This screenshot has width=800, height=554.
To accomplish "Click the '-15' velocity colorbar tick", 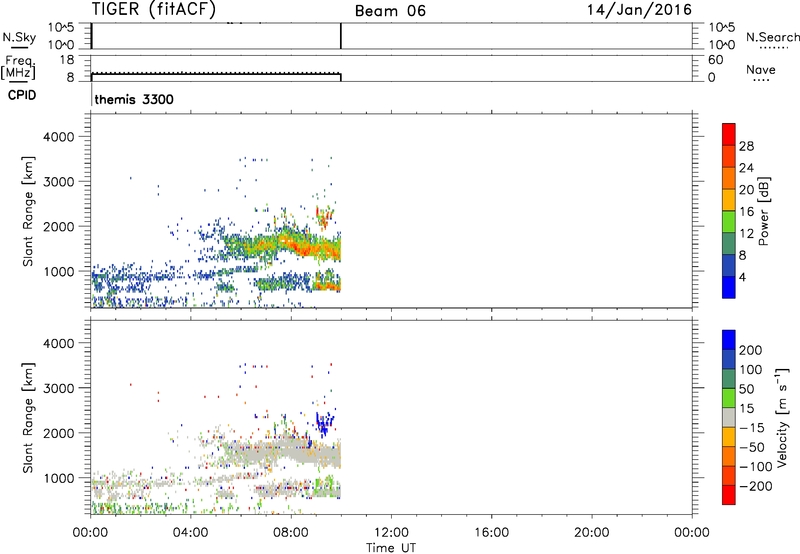I will [x=752, y=428].
